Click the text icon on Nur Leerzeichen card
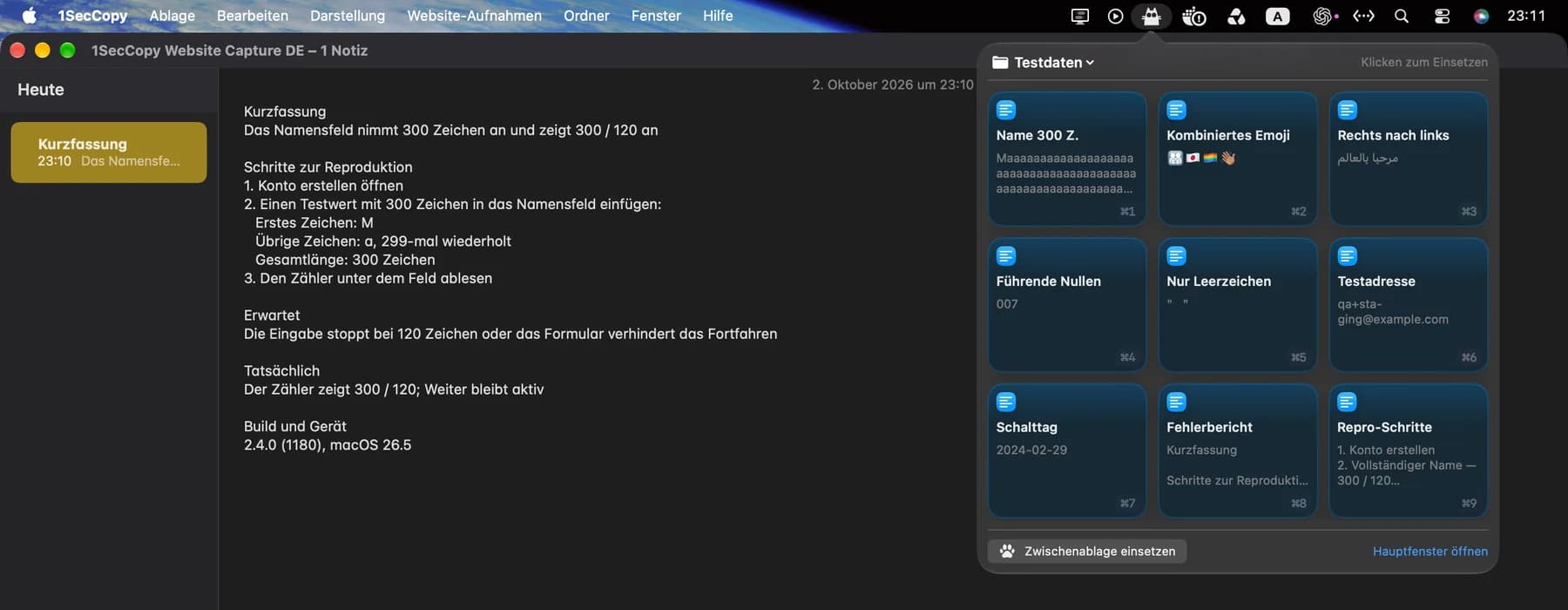The width and height of the screenshot is (1568, 610). [1177, 256]
